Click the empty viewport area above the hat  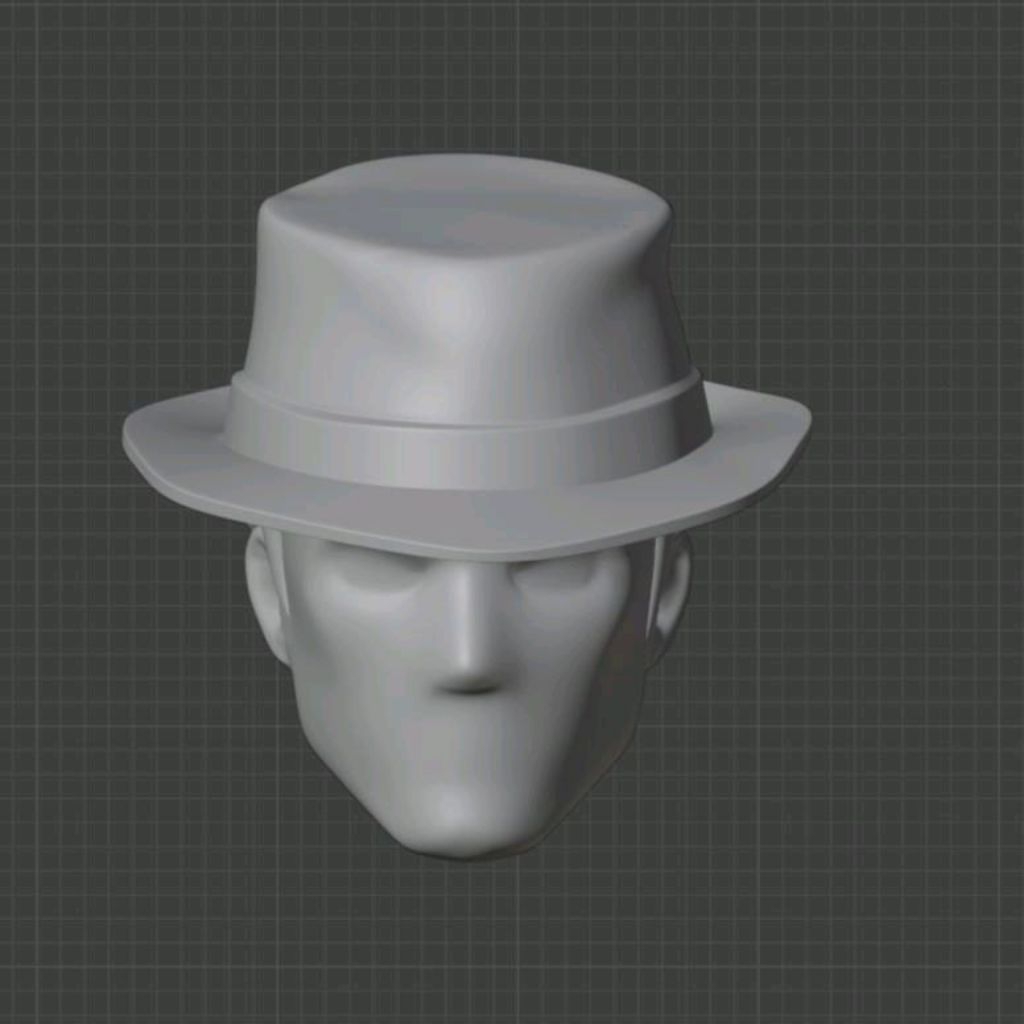pyautogui.click(x=500, y=80)
